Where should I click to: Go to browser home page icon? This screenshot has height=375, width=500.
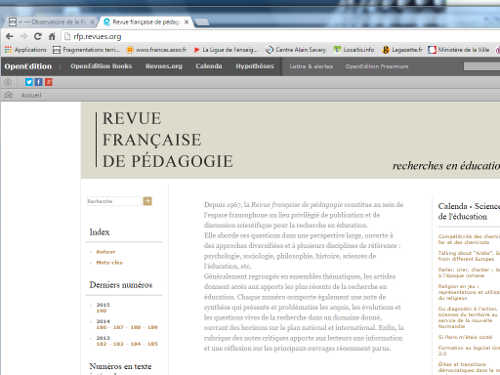tap(52, 36)
